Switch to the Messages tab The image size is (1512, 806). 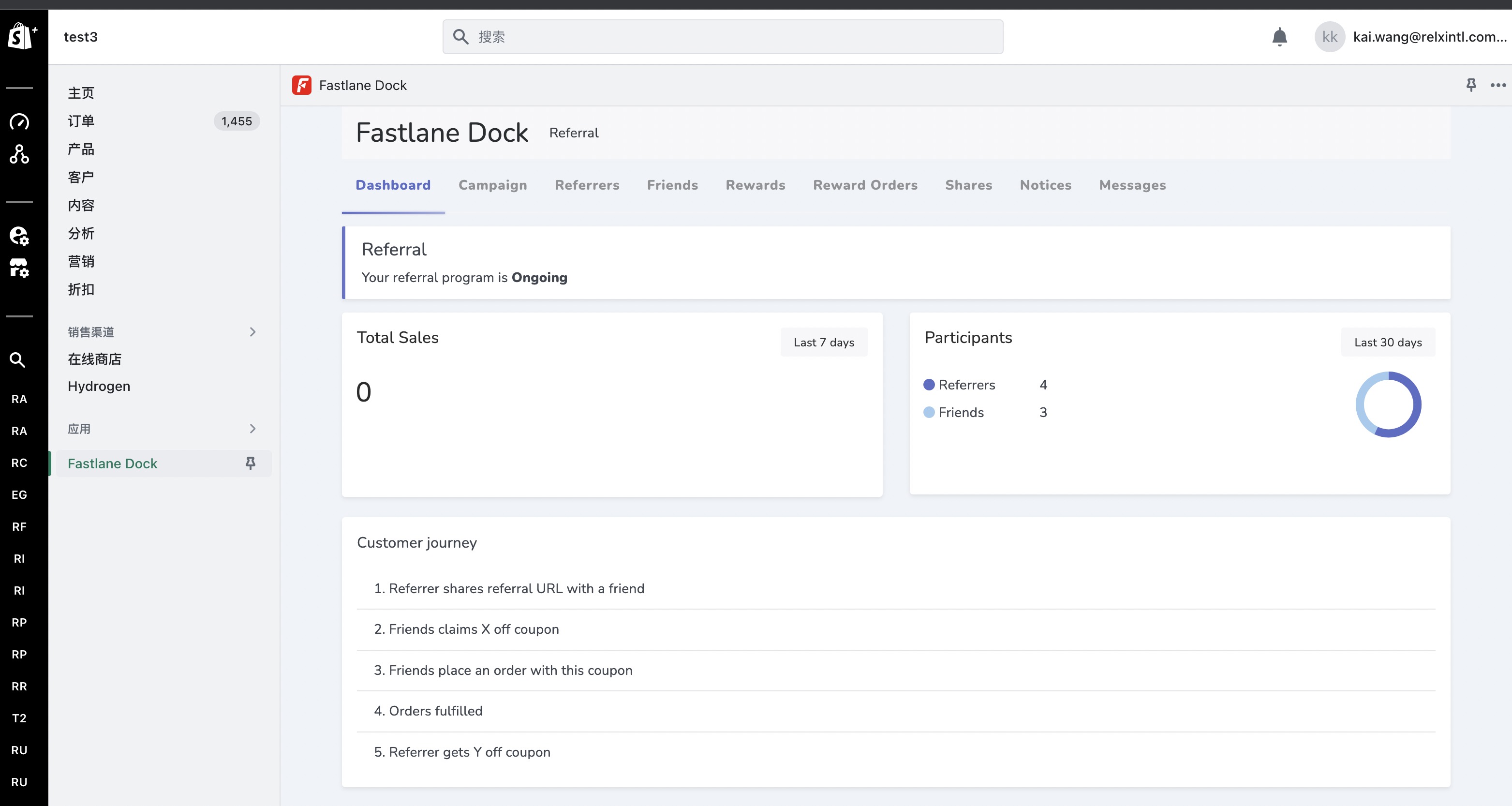[x=1132, y=185]
